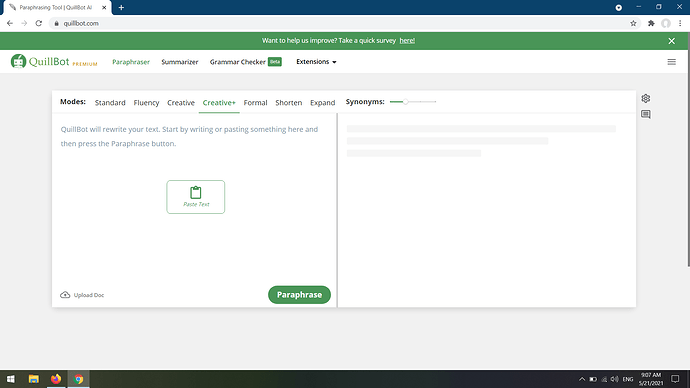Expand the Extensions dropdown menu
Viewport: 690px width, 388px height.
click(x=316, y=62)
